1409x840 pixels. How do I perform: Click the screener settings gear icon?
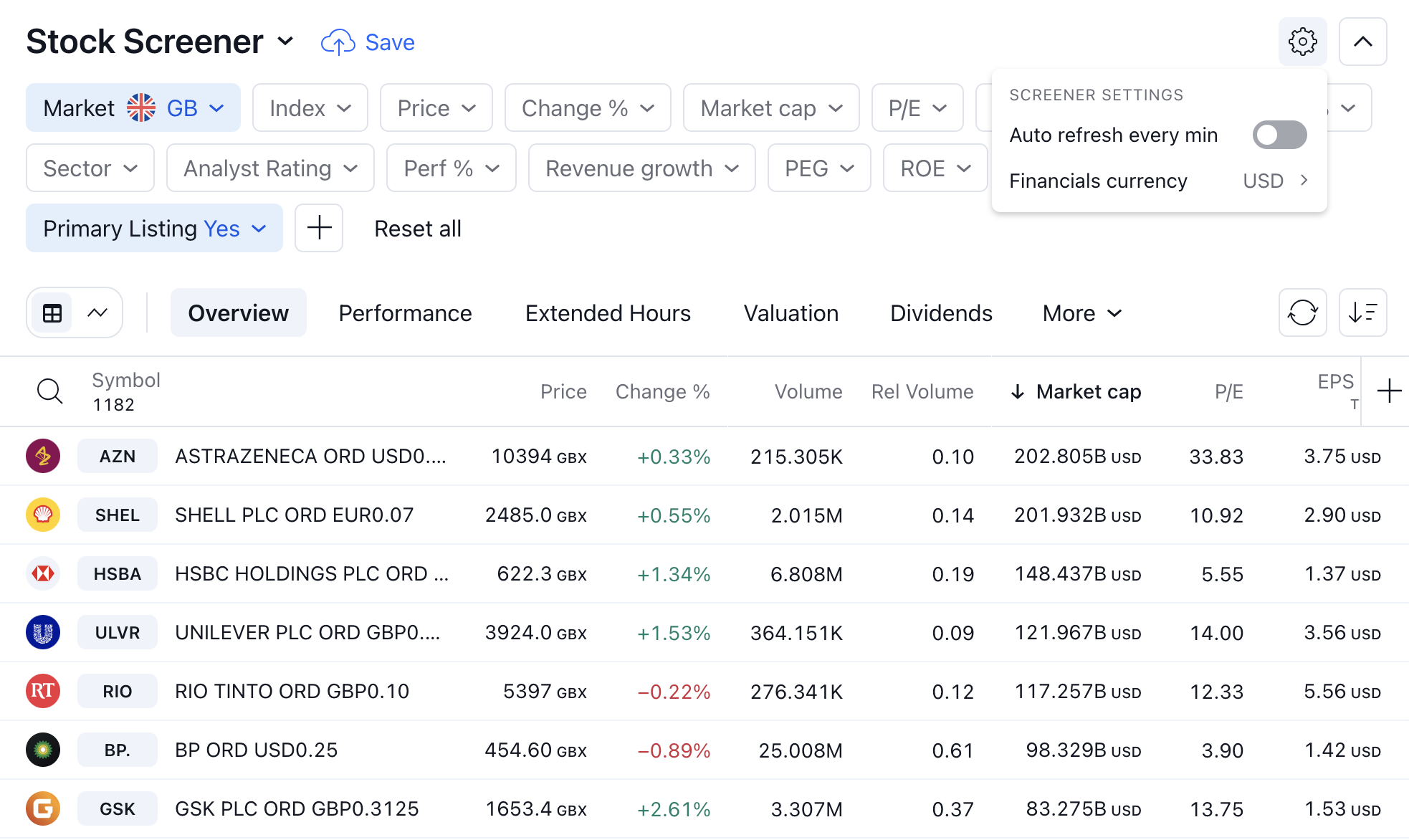pos(1302,42)
